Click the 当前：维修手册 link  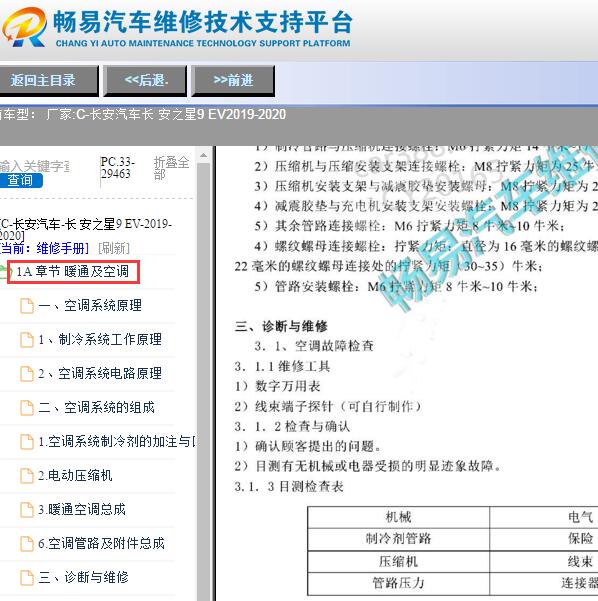coord(44,248)
